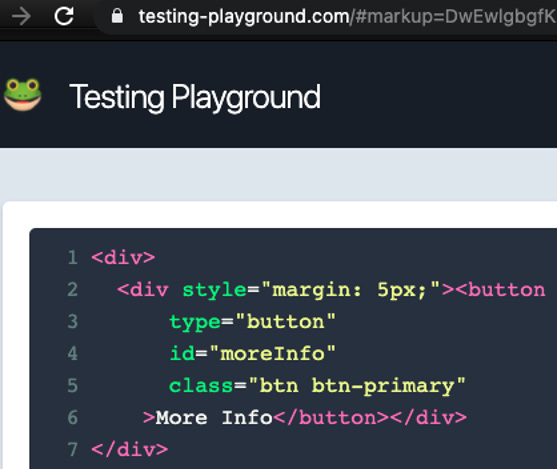Click line number 7 in the gutter
Image resolution: width=559 pixels, height=469 pixels.
[73, 450]
